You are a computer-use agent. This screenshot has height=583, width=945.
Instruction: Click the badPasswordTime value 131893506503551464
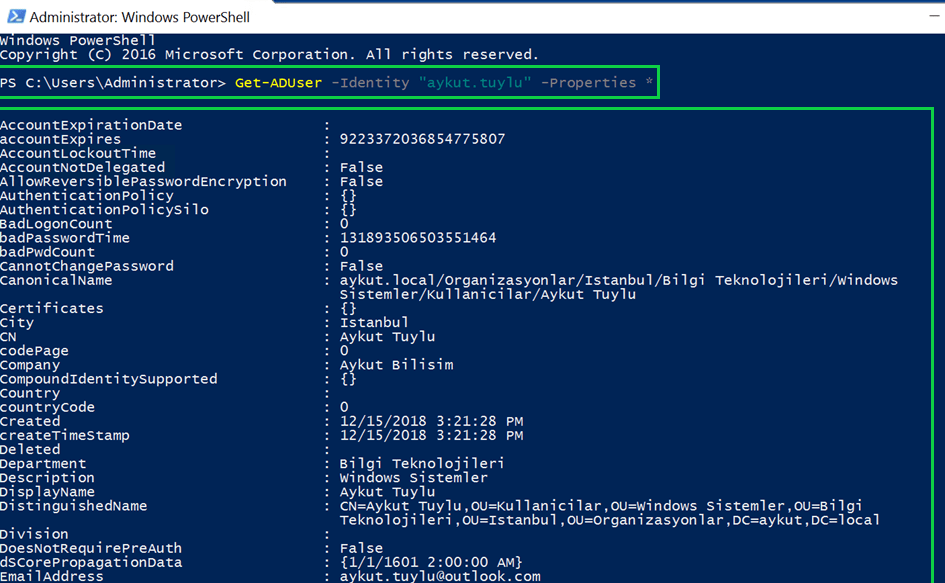(x=418, y=238)
